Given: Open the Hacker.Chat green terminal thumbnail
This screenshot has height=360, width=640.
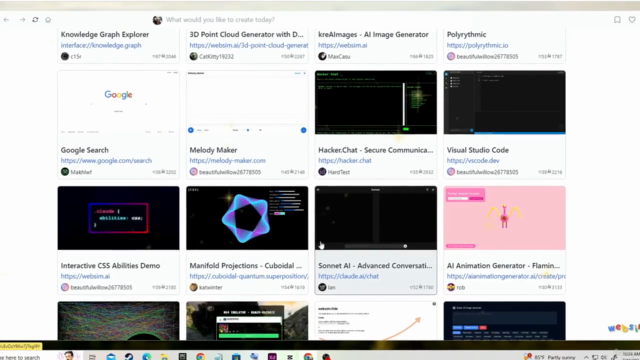Looking at the screenshot, I should tap(376, 102).
